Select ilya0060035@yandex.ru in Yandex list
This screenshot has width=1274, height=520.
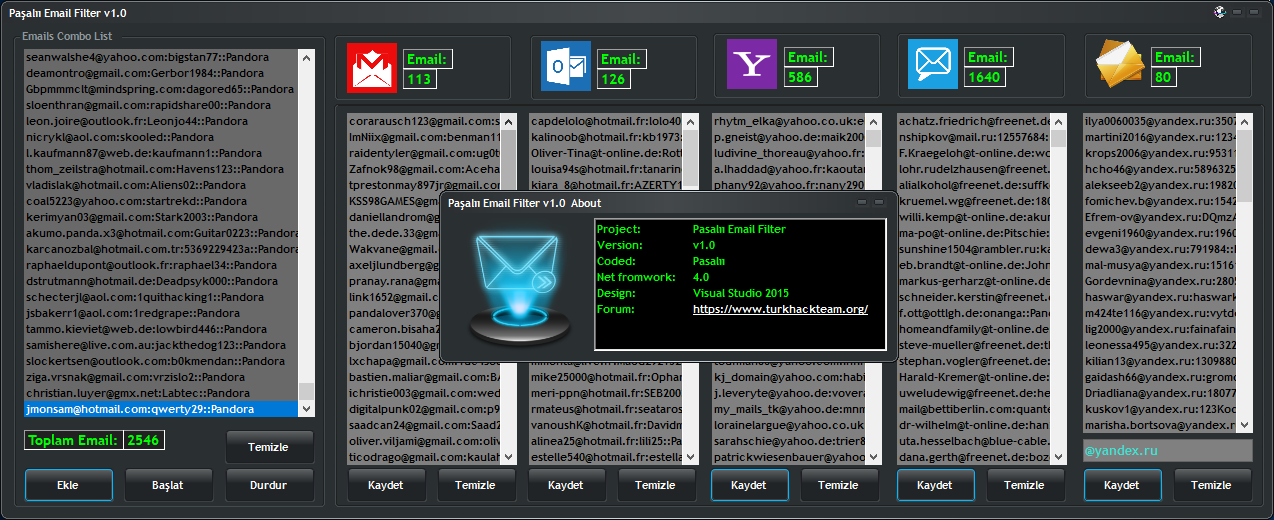[x=1160, y=120]
